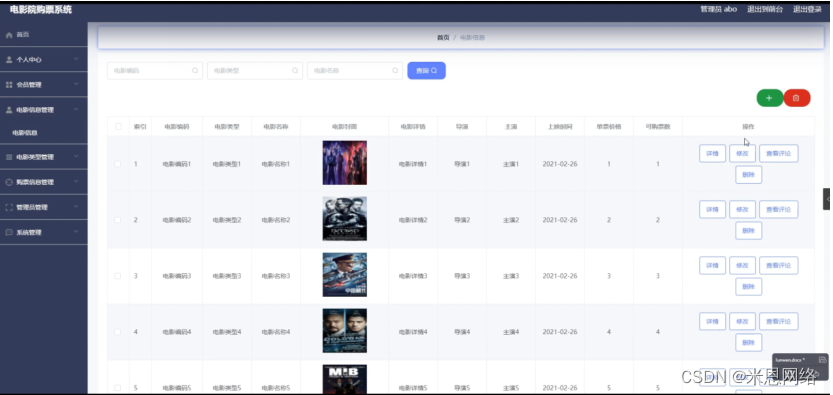Click the movie poster thumbnail in row 3

(x=345, y=274)
